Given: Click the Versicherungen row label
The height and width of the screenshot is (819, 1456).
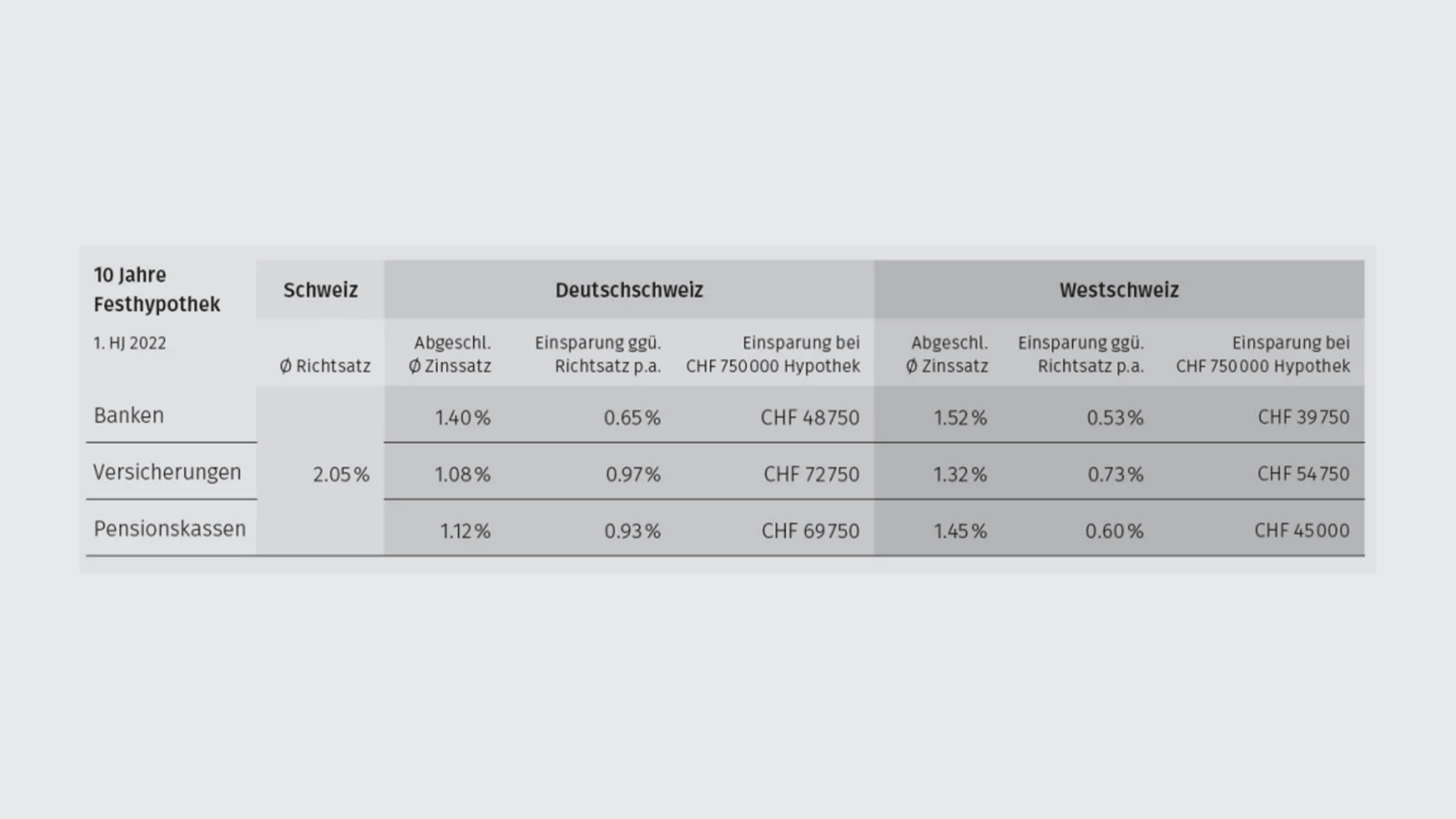Looking at the screenshot, I should click(x=167, y=472).
